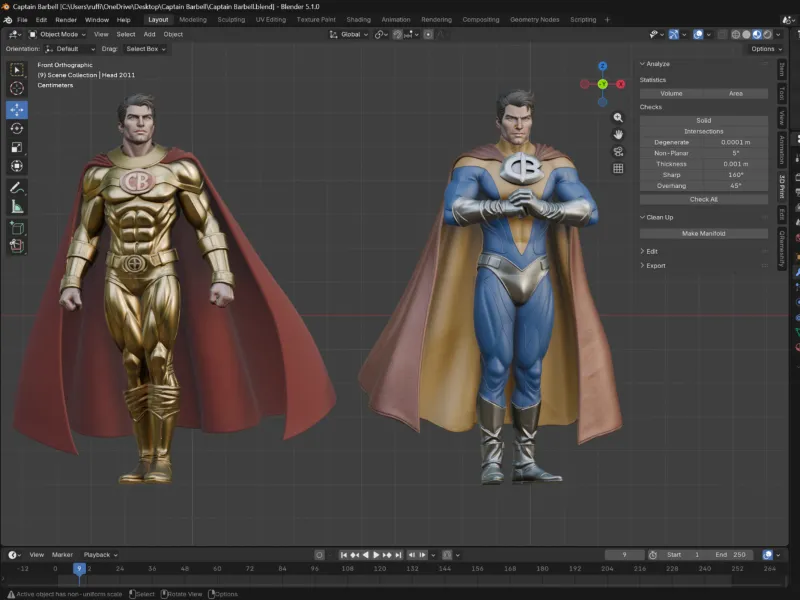This screenshot has height=600, width=800.
Task: Open Global transform orientation dropdown
Action: (348, 35)
